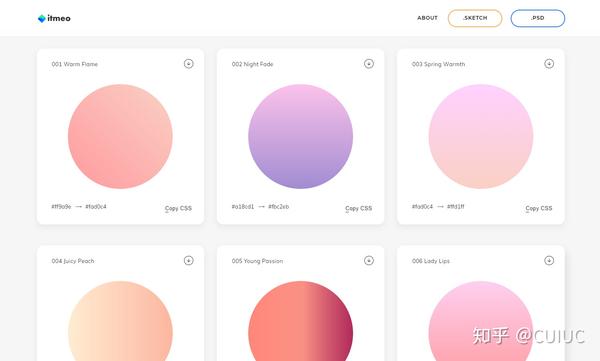This screenshot has height=361, width=600.
Task: Select the Juicy Peach gradient circle
Action: pos(120,321)
